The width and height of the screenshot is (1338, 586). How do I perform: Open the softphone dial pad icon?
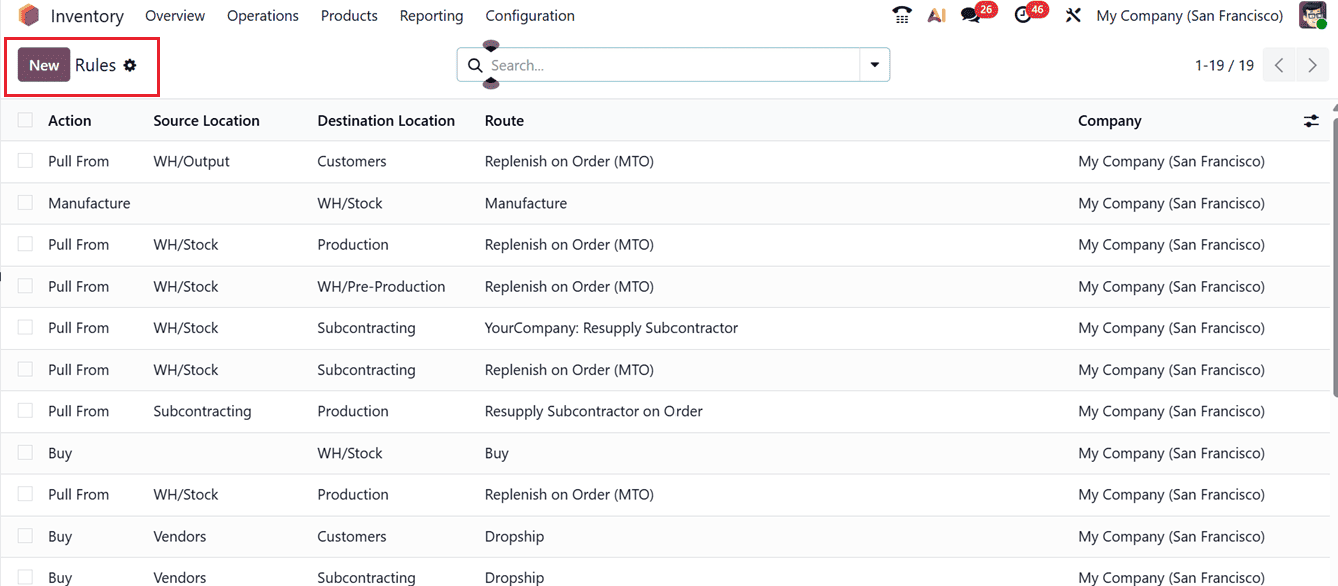pyautogui.click(x=901, y=15)
